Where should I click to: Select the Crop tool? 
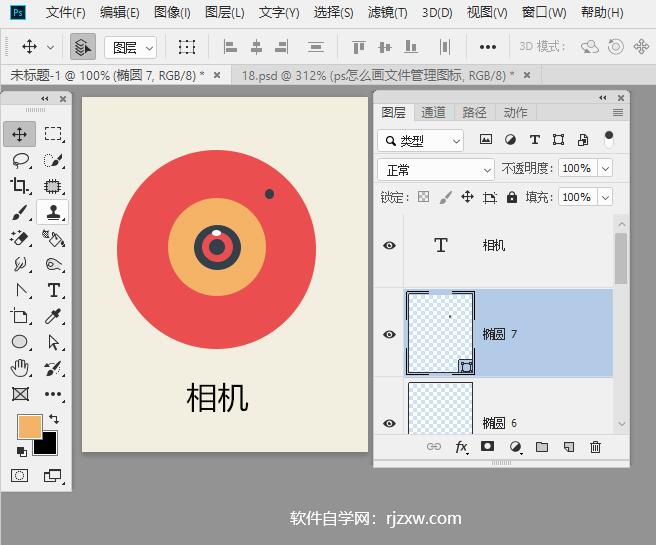pos(20,186)
